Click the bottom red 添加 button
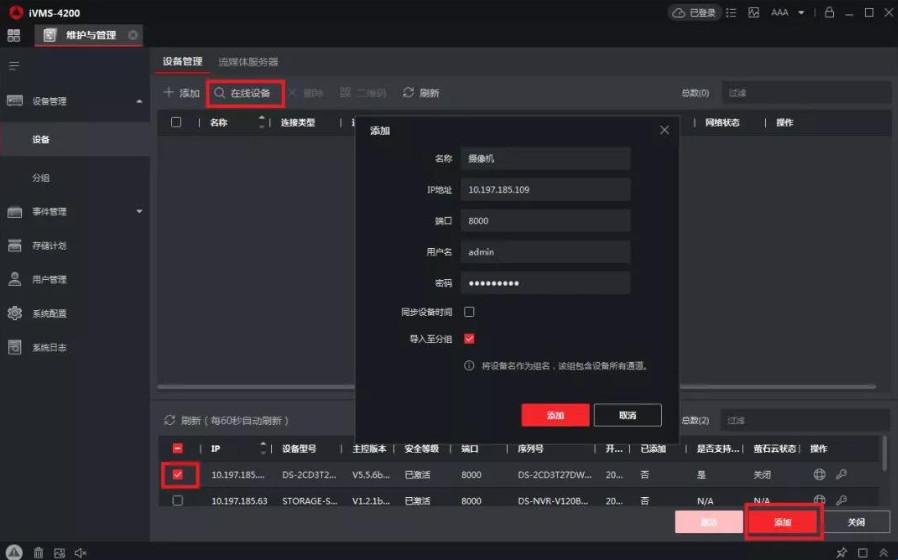The image size is (898, 560). click(783, 522)
